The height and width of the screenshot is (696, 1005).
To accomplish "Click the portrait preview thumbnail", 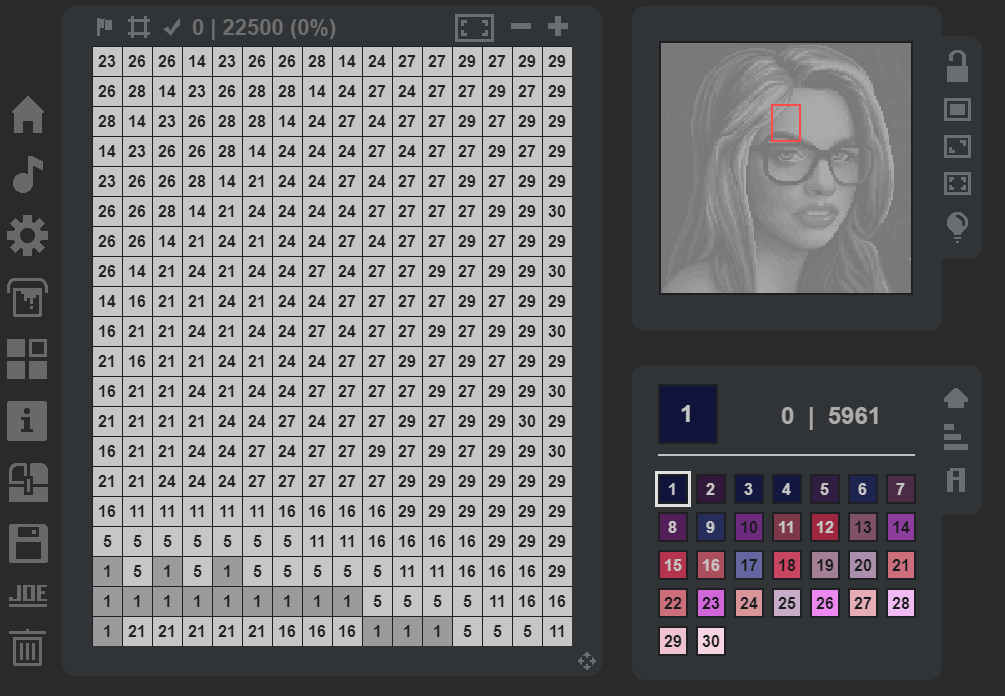I will [786, 168].
